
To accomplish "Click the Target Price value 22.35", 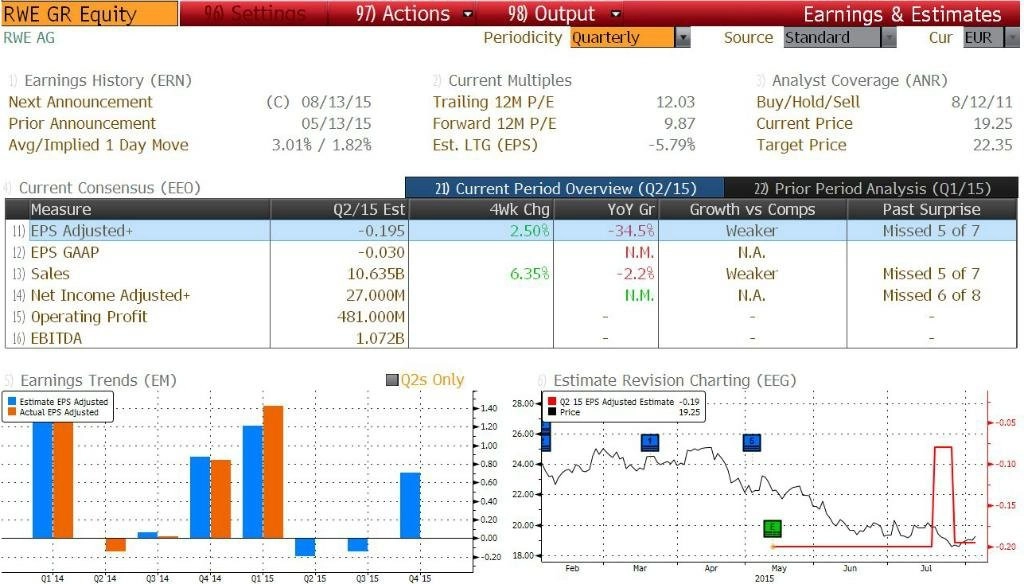I will [993, 145].
